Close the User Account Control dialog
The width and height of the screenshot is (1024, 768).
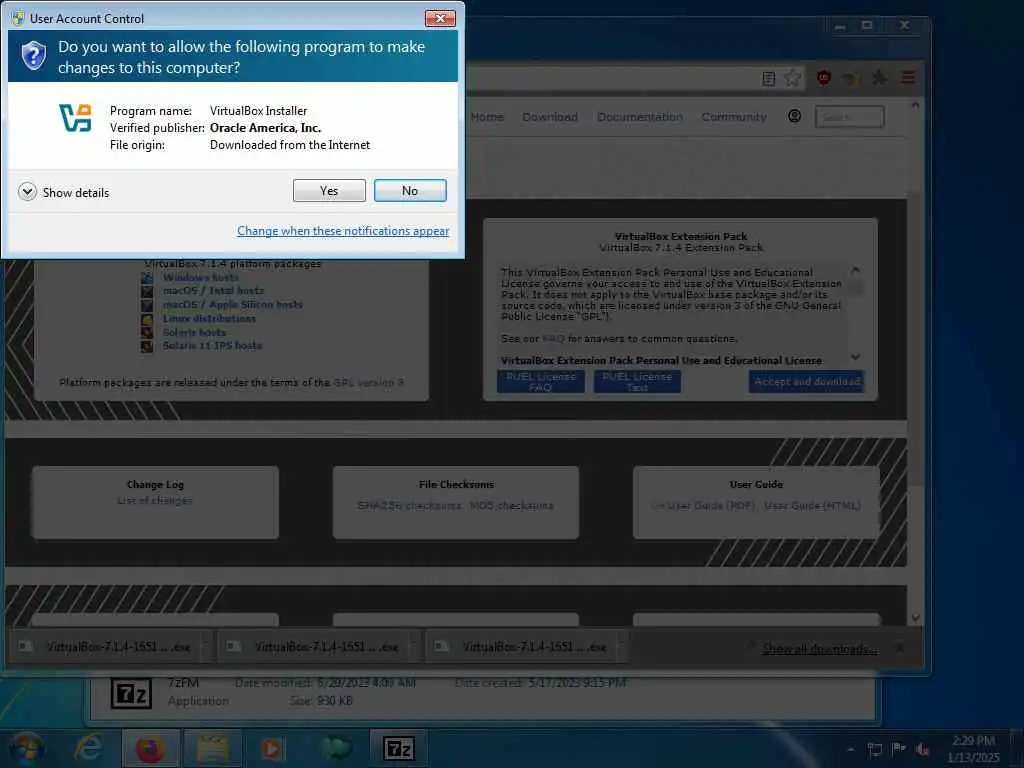click(440, 18)
